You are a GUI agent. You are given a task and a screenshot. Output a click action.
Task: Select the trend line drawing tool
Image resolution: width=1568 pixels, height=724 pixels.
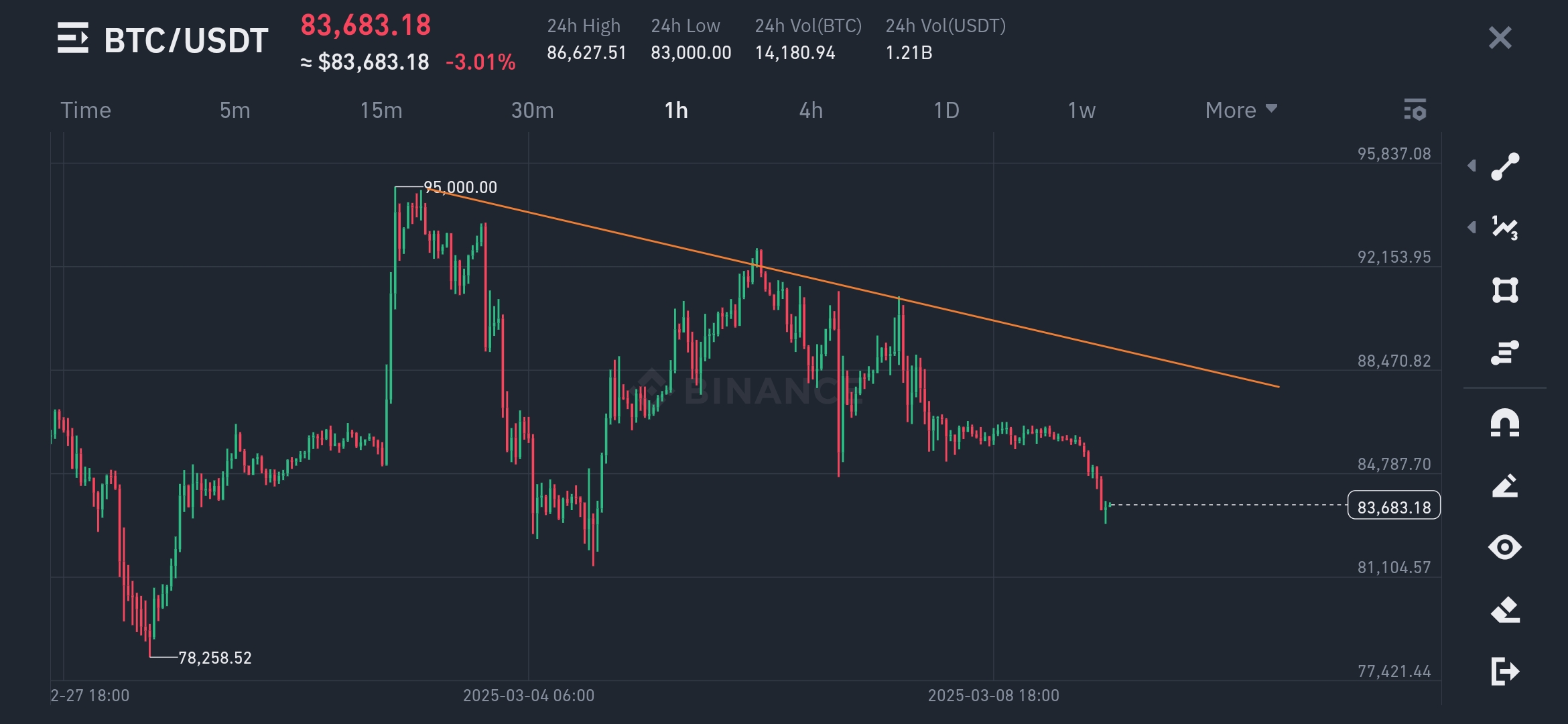(1505, 167)
